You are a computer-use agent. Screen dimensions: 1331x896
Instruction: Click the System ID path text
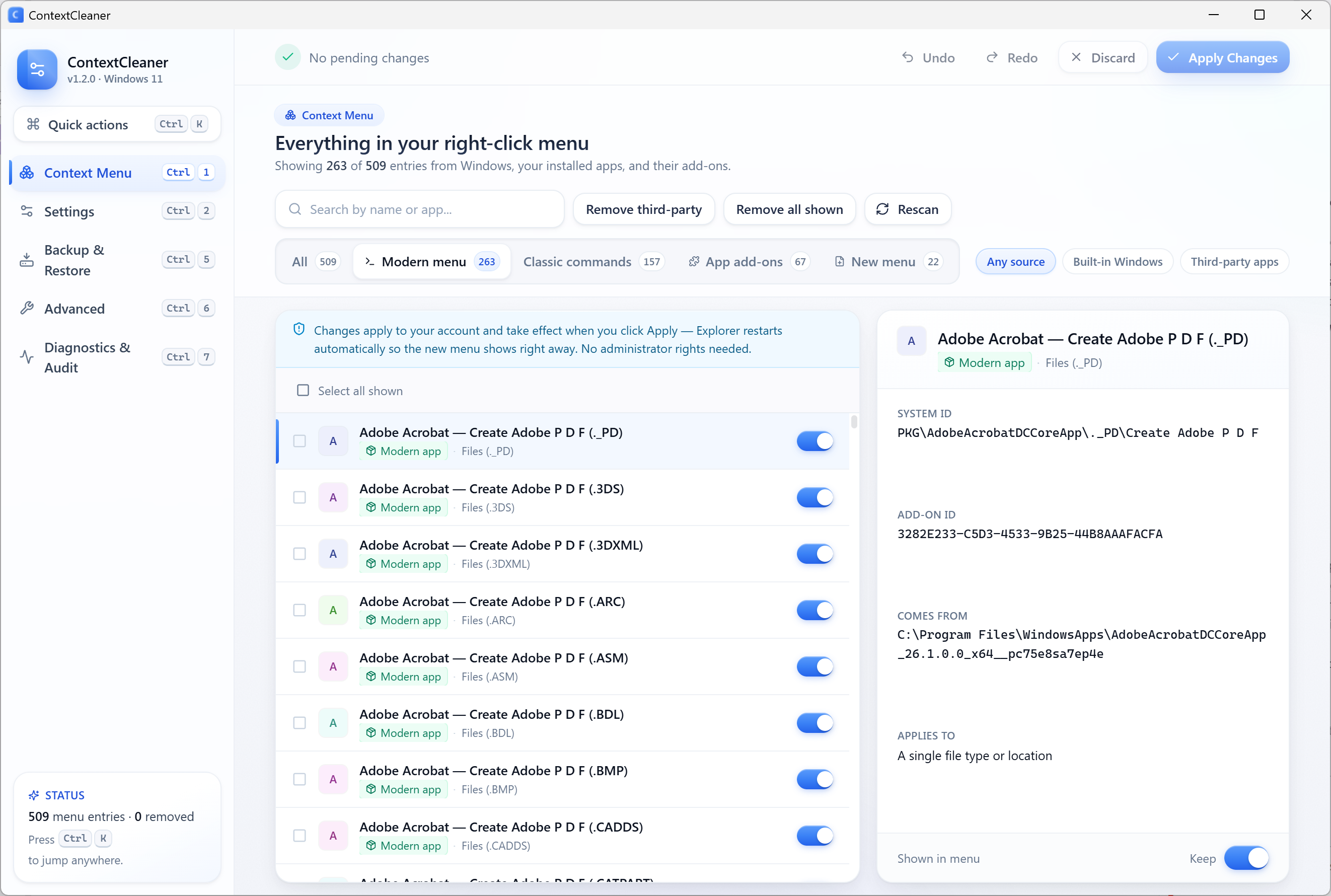[x=1078, y=432]
